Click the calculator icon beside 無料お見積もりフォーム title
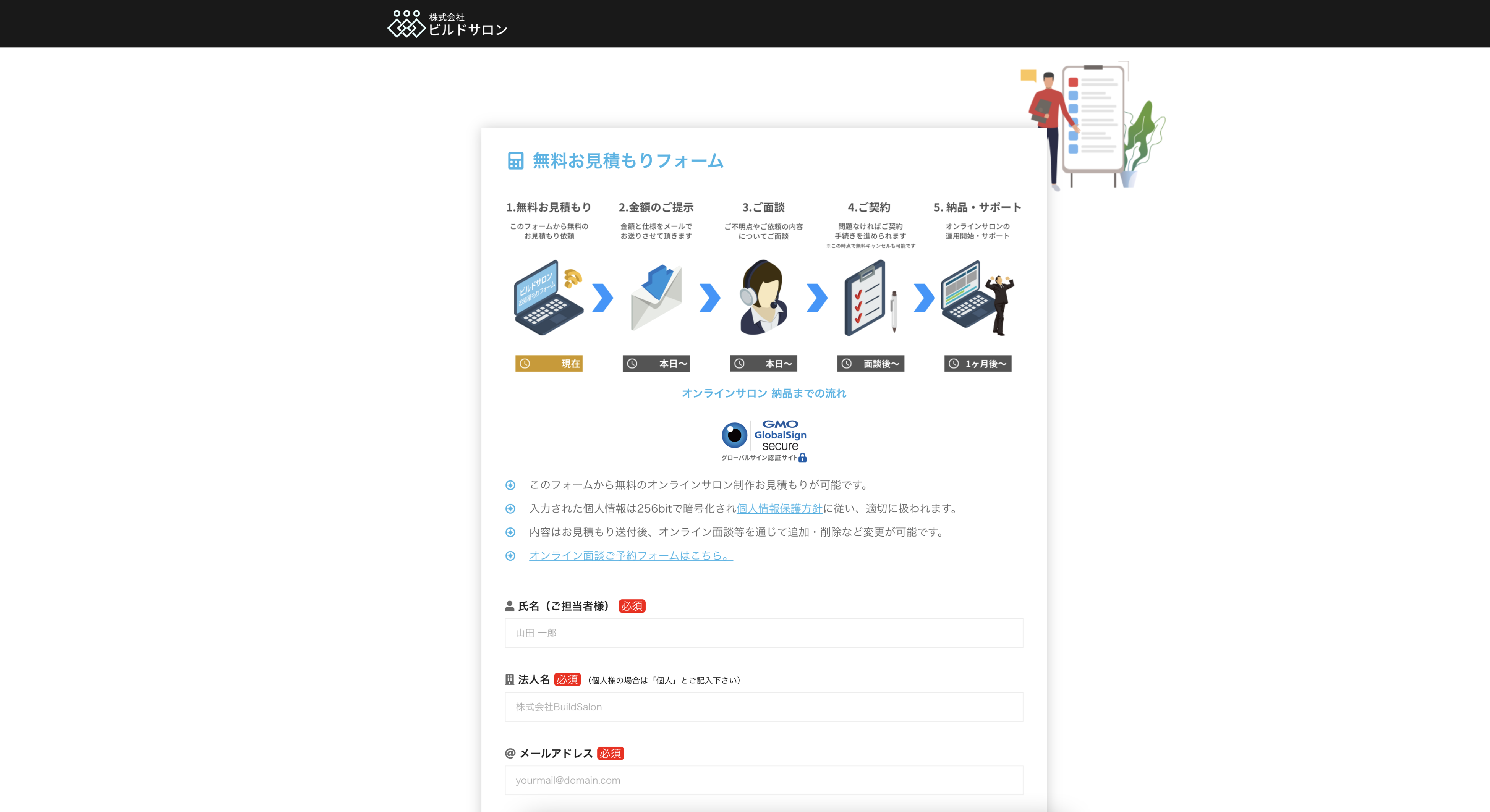 click(x=515, y=161)
